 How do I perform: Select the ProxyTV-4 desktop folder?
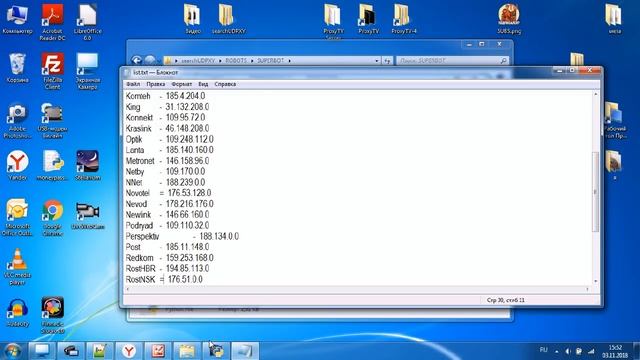pyautogui.click(x=403, y=19)
